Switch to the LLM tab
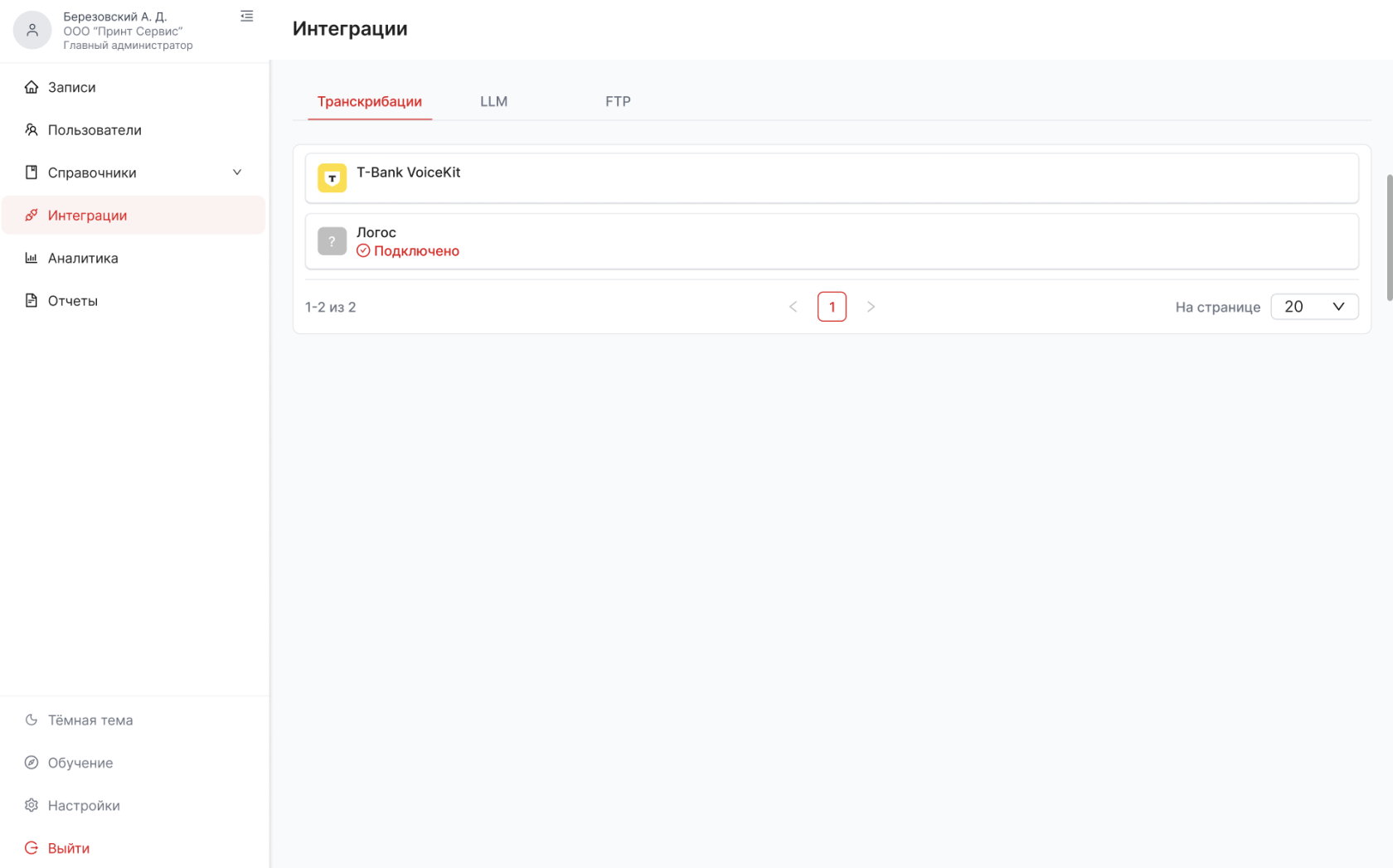1393x868 pixels. tap(494, 102)
